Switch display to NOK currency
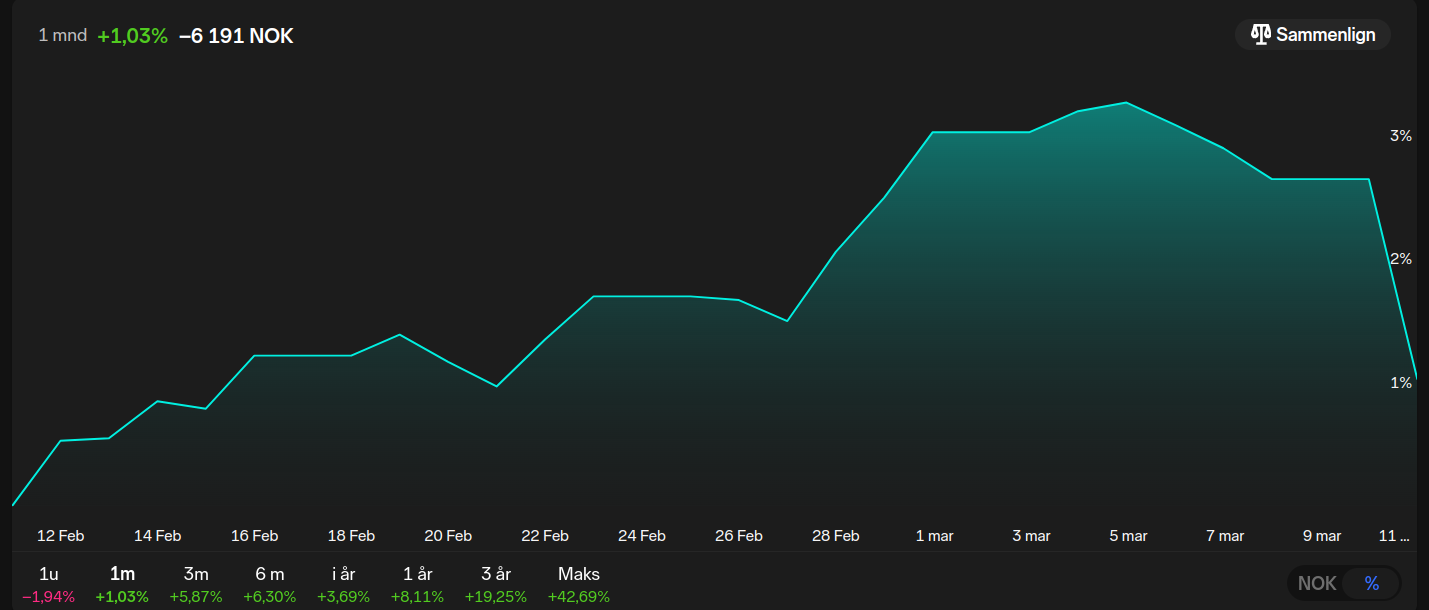This screenshot has height=610, width=1429. pos(1317,583)
